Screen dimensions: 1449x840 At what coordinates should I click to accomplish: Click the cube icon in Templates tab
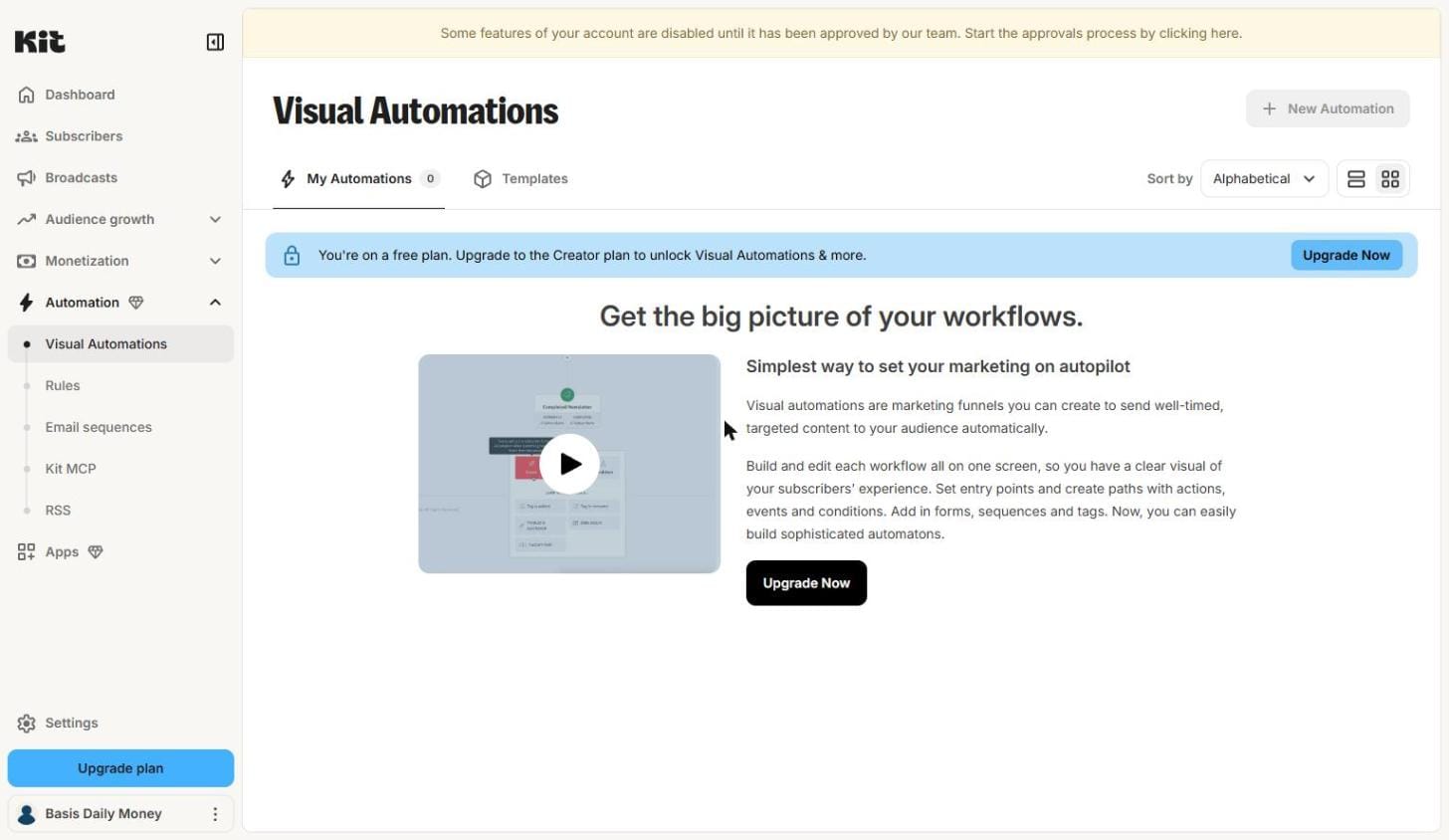point(483,179)
